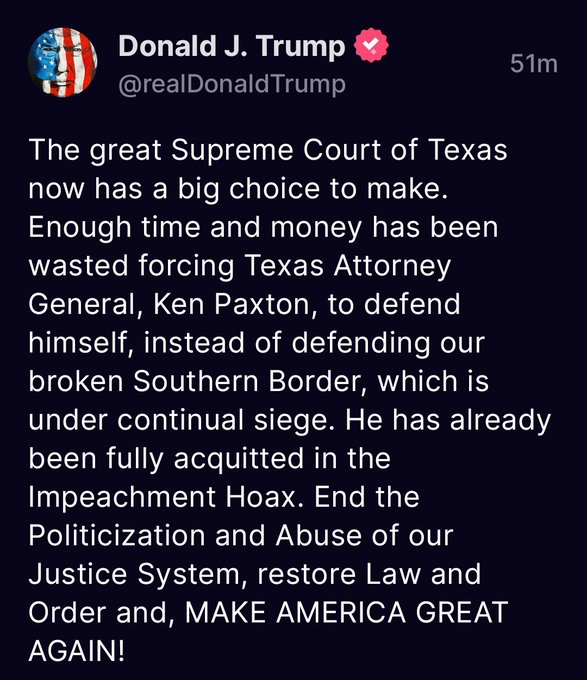Click the words "Supreme Court of Texas"
This screenshot has width=587, height=680.
(339, 151)
